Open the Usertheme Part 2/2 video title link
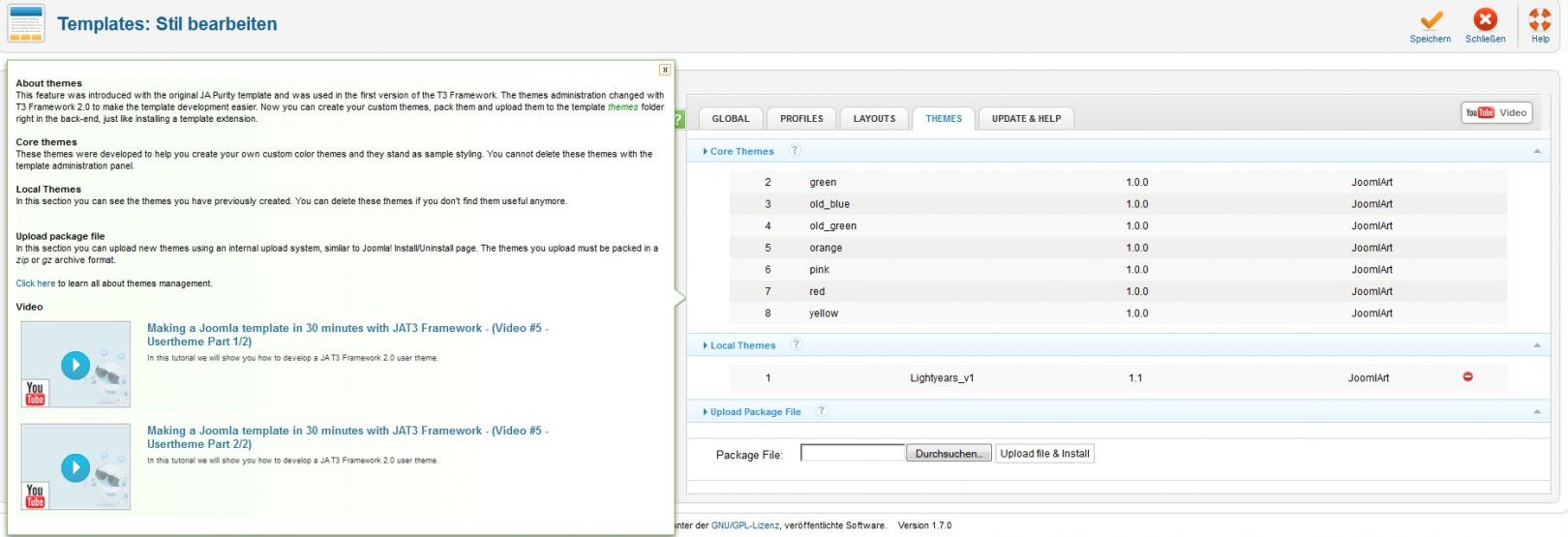Screen dimensions: 1568x537 347,437
